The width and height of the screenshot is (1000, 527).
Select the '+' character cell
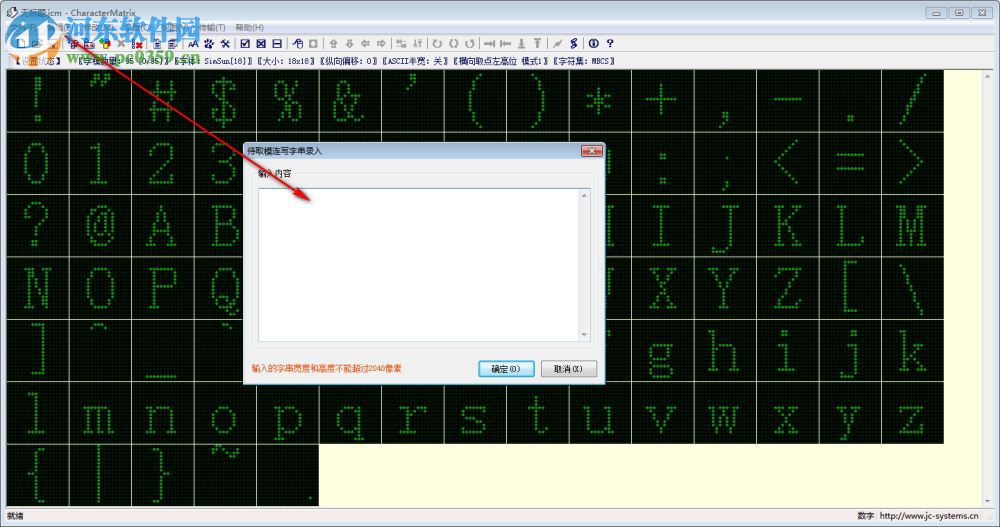click(x=663, y=100)
